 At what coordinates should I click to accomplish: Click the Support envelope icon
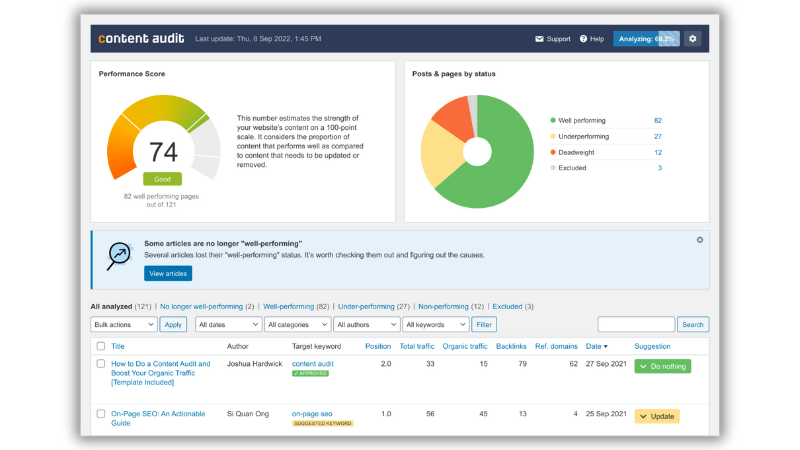click(539, 39)
